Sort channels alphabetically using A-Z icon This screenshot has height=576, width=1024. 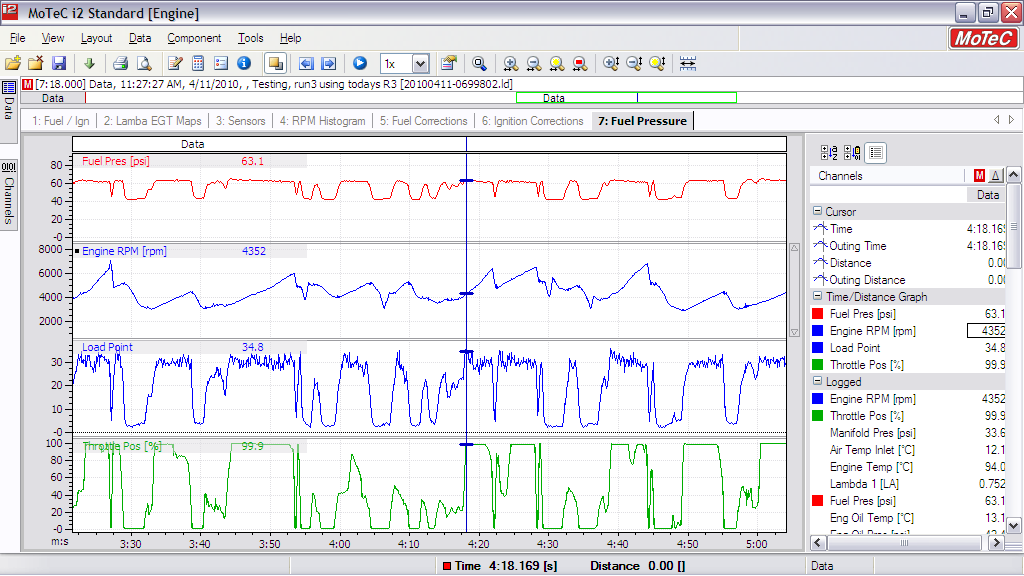pos(828,153)
